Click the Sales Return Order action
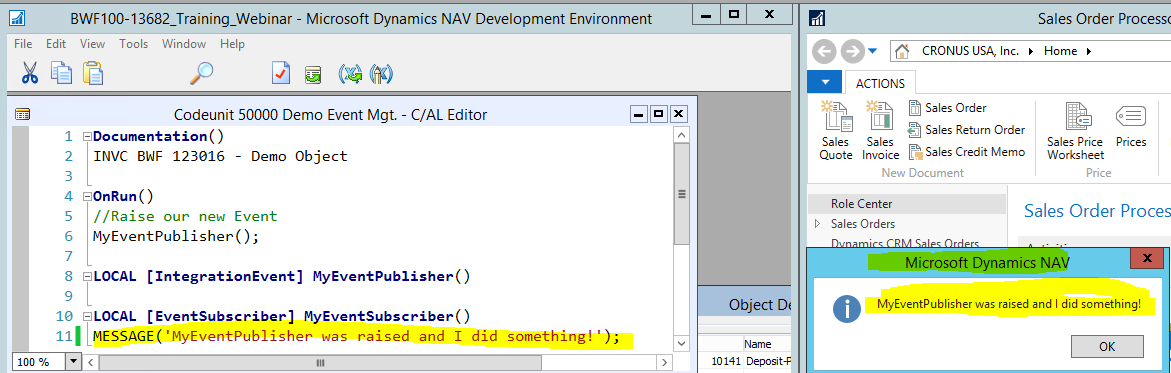1171x373 pixels. 966,130
